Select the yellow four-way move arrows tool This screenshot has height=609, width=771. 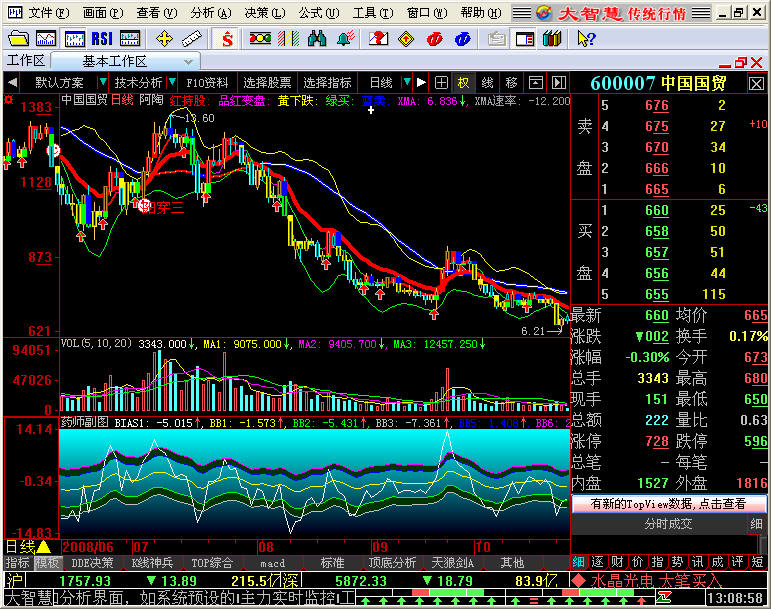click(164, 38)
